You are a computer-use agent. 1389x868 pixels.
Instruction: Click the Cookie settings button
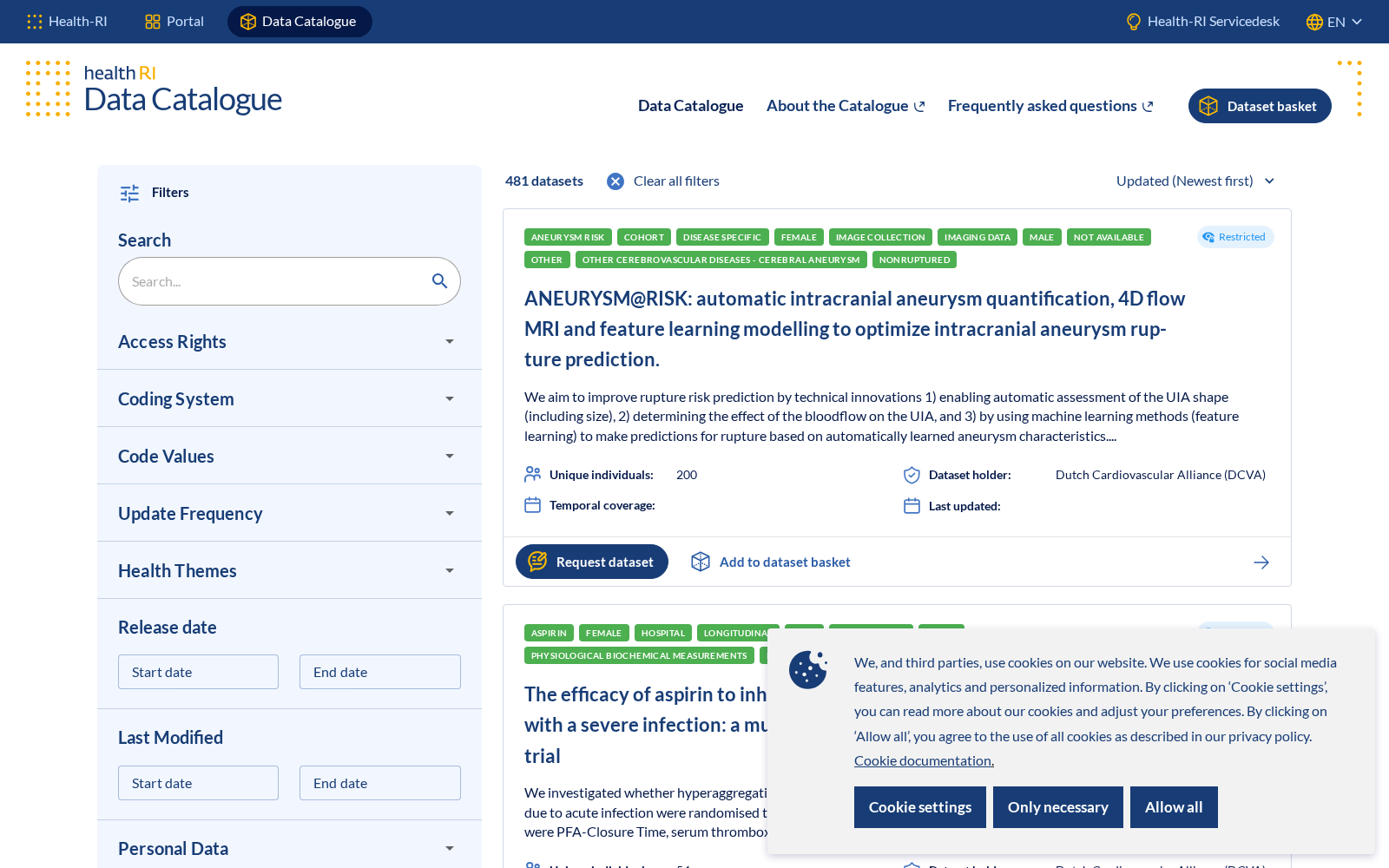[x=920, y=807]
